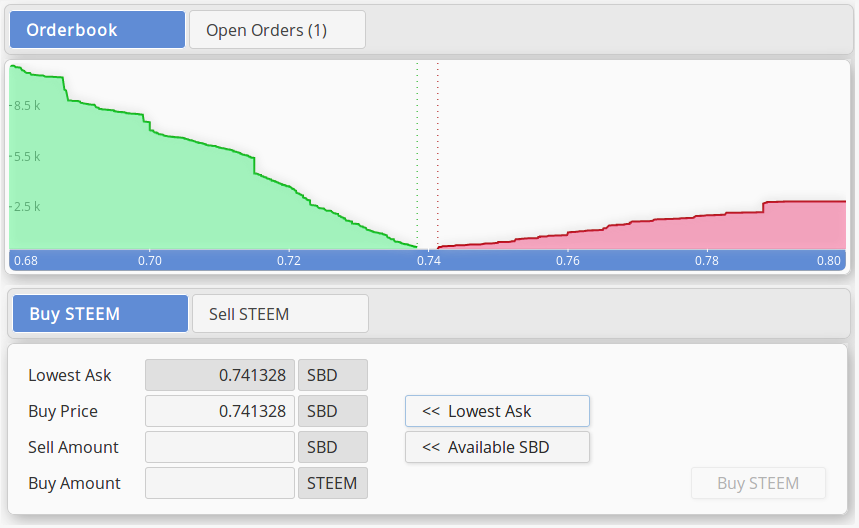Click the 0.76 price axis label
This screenshot has width=859, height=528.
point(568,261)
